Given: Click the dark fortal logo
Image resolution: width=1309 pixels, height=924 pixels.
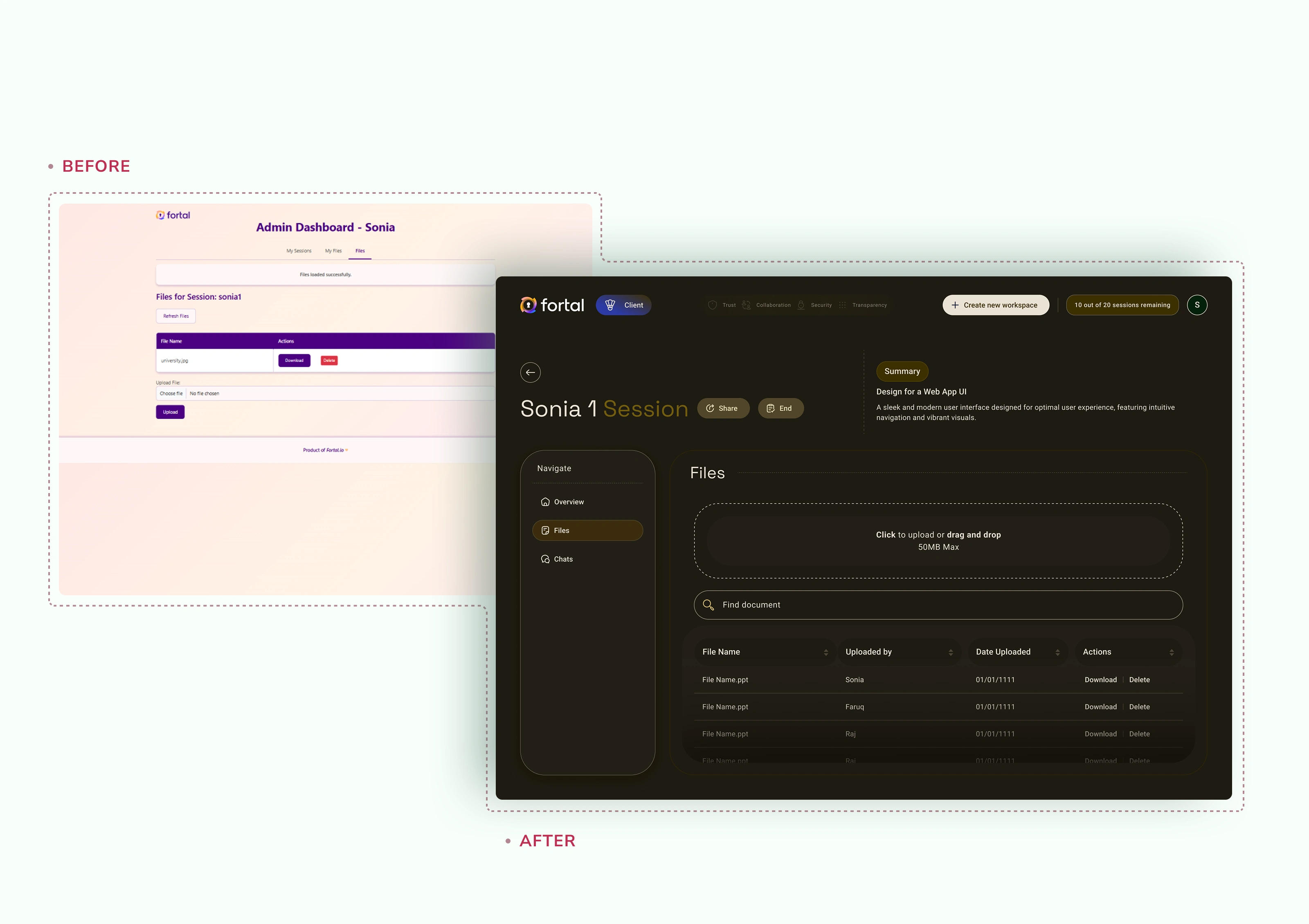Looking at the screenshot, I should [x=552, y=305].
